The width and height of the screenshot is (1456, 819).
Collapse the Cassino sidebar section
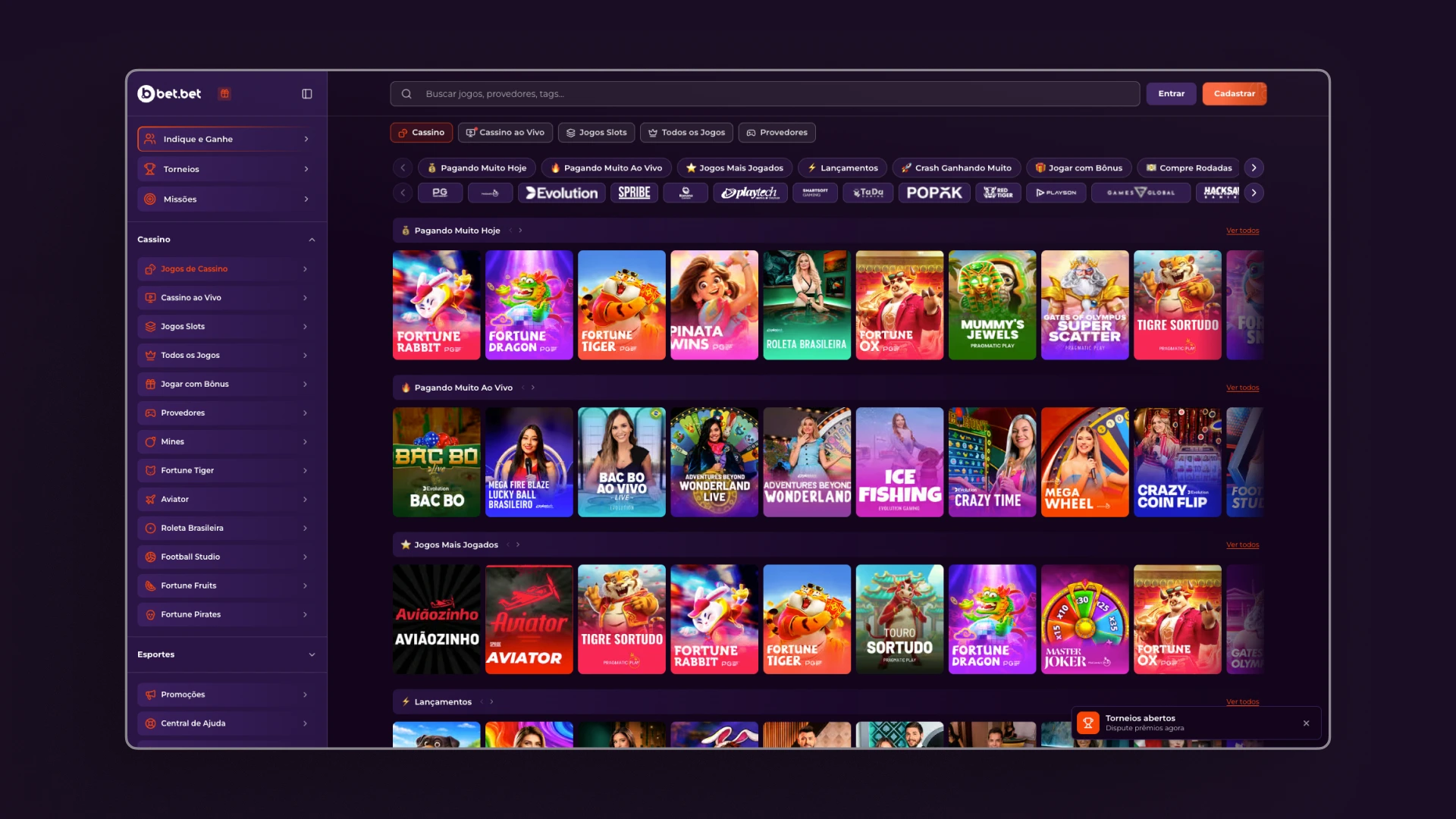(312, 240)
